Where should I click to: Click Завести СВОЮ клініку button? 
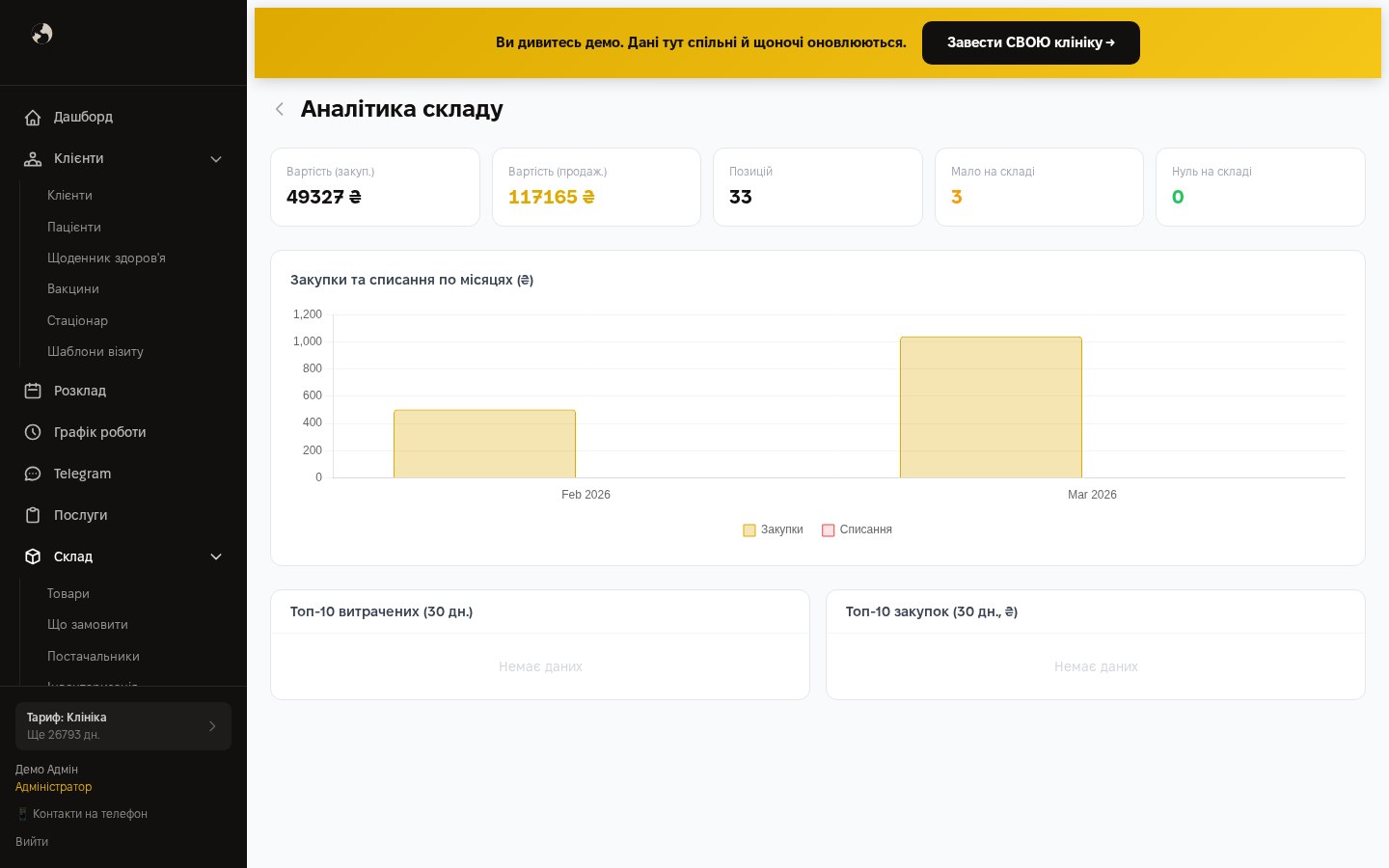[x=1031, y=42]
